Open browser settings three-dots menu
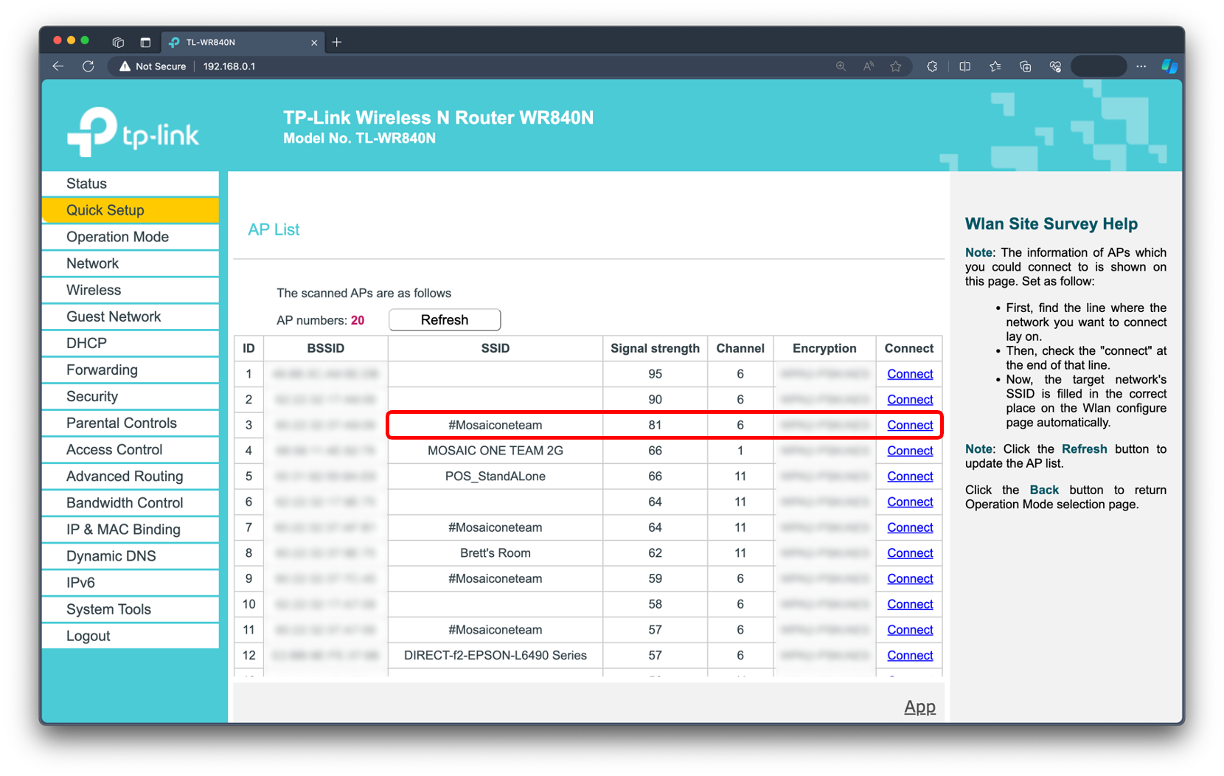The height and width of the screenshot is (776, 1224). click(x=1141, y=66)
